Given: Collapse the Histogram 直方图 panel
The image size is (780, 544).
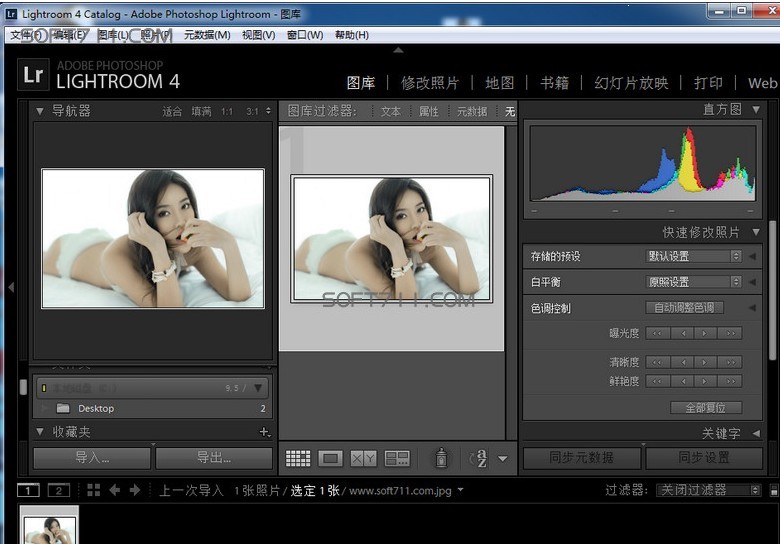Looking at the screenshot, I should click(756, 109).
